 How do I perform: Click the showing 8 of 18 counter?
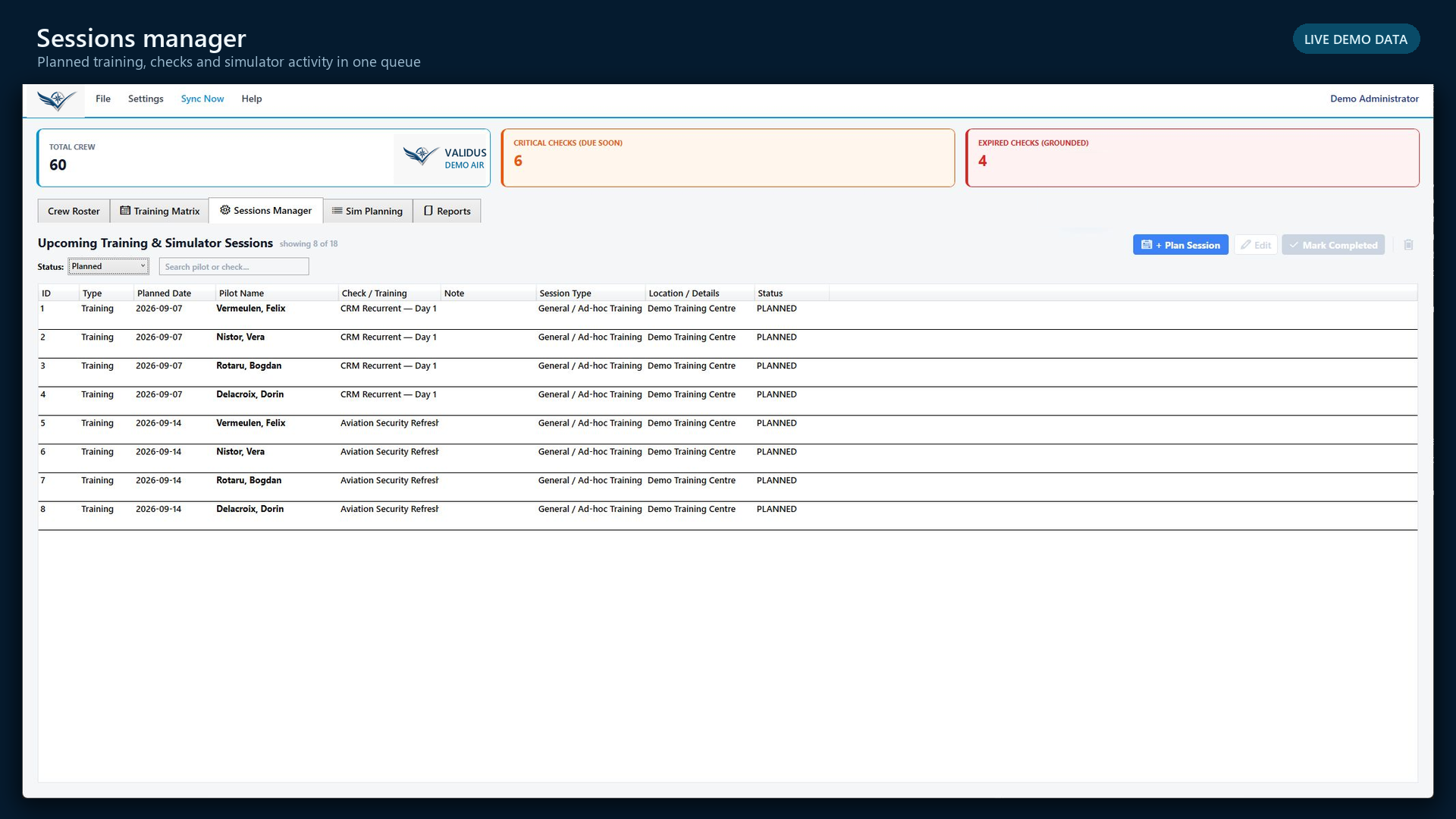coord(309,244)
